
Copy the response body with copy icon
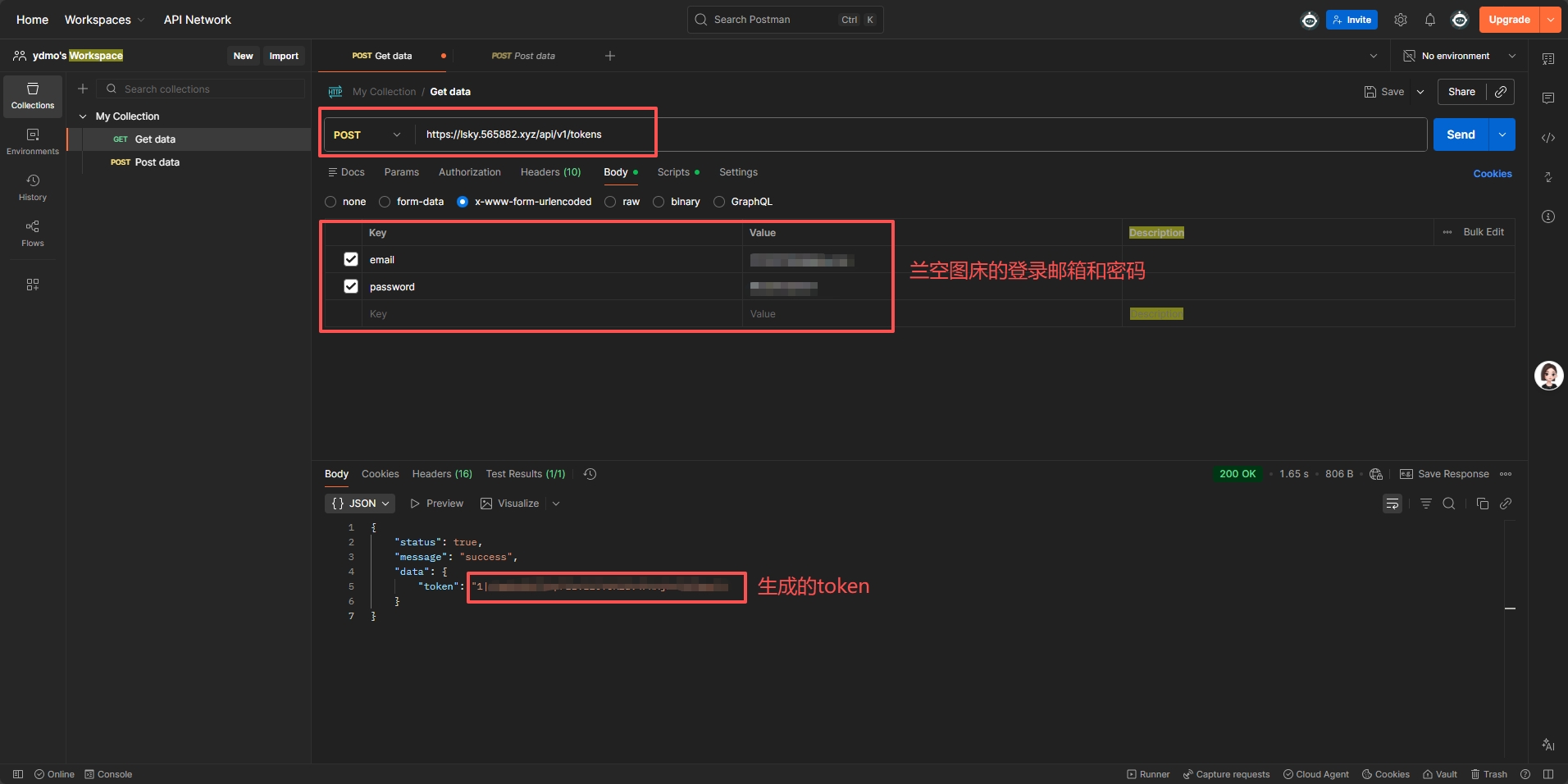[1482, 504]
